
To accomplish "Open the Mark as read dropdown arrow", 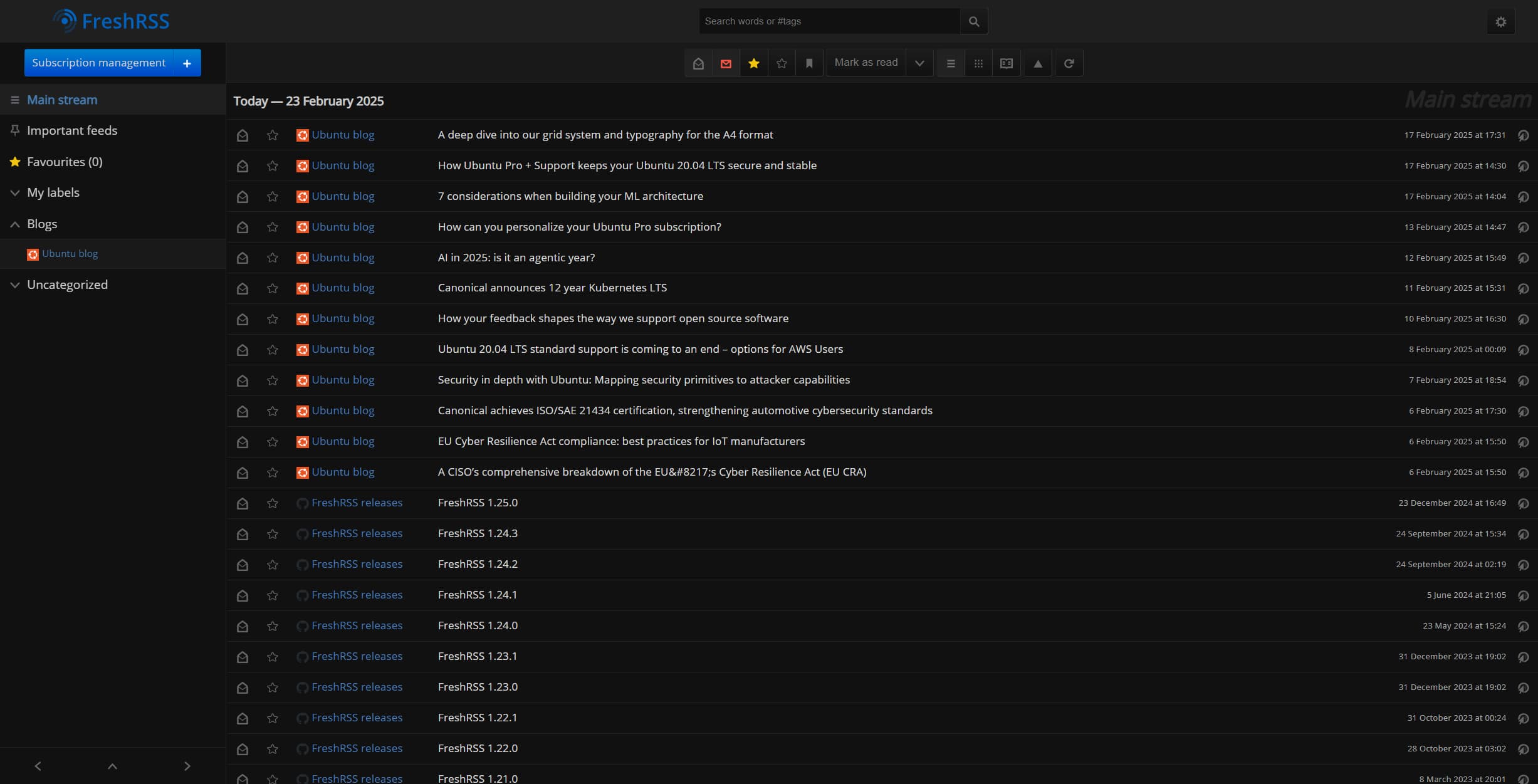I will pos(919,63).
